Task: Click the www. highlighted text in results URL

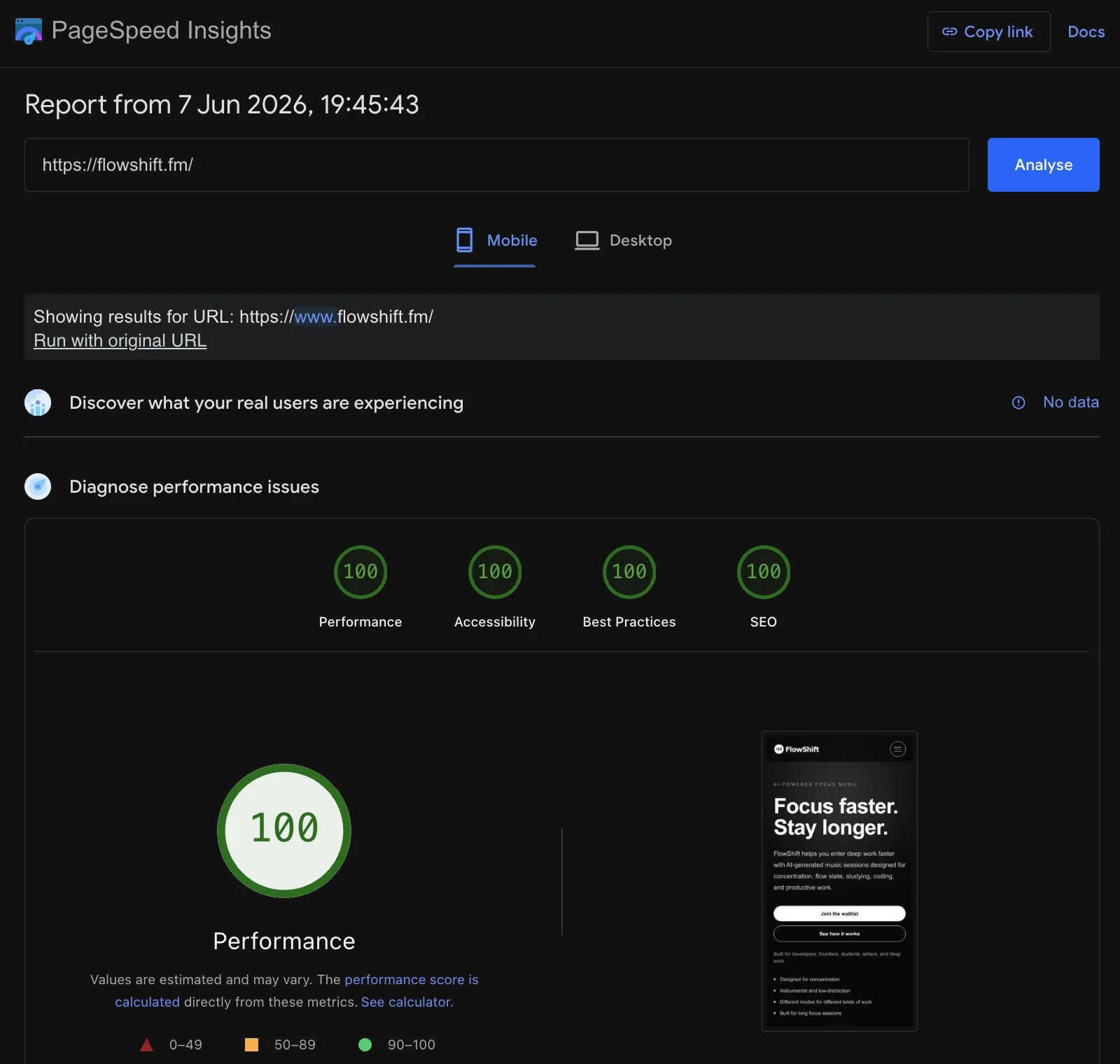Action: pyautogui.click(x=315, y=316)
